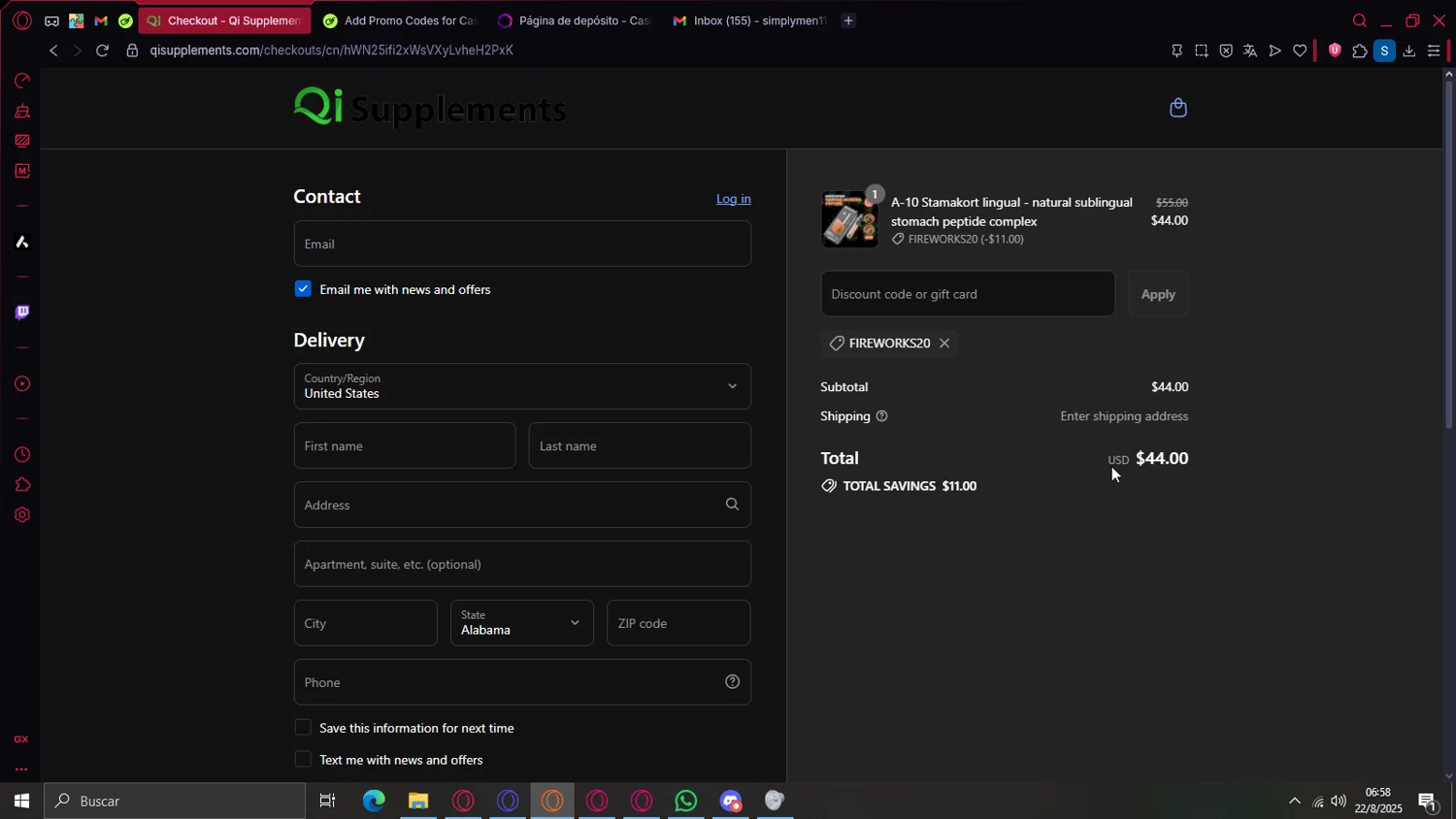Screen dimensions: 1456x819
Task: Take a snapshot with the capture icon
Action: point(1202,50)
